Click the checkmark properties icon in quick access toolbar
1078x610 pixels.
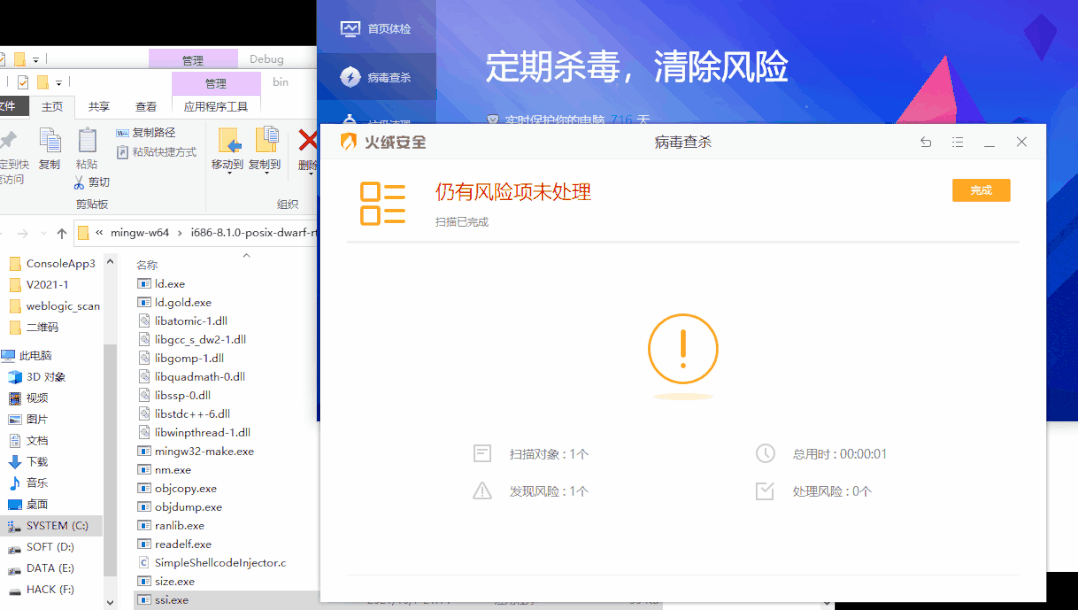23,83
